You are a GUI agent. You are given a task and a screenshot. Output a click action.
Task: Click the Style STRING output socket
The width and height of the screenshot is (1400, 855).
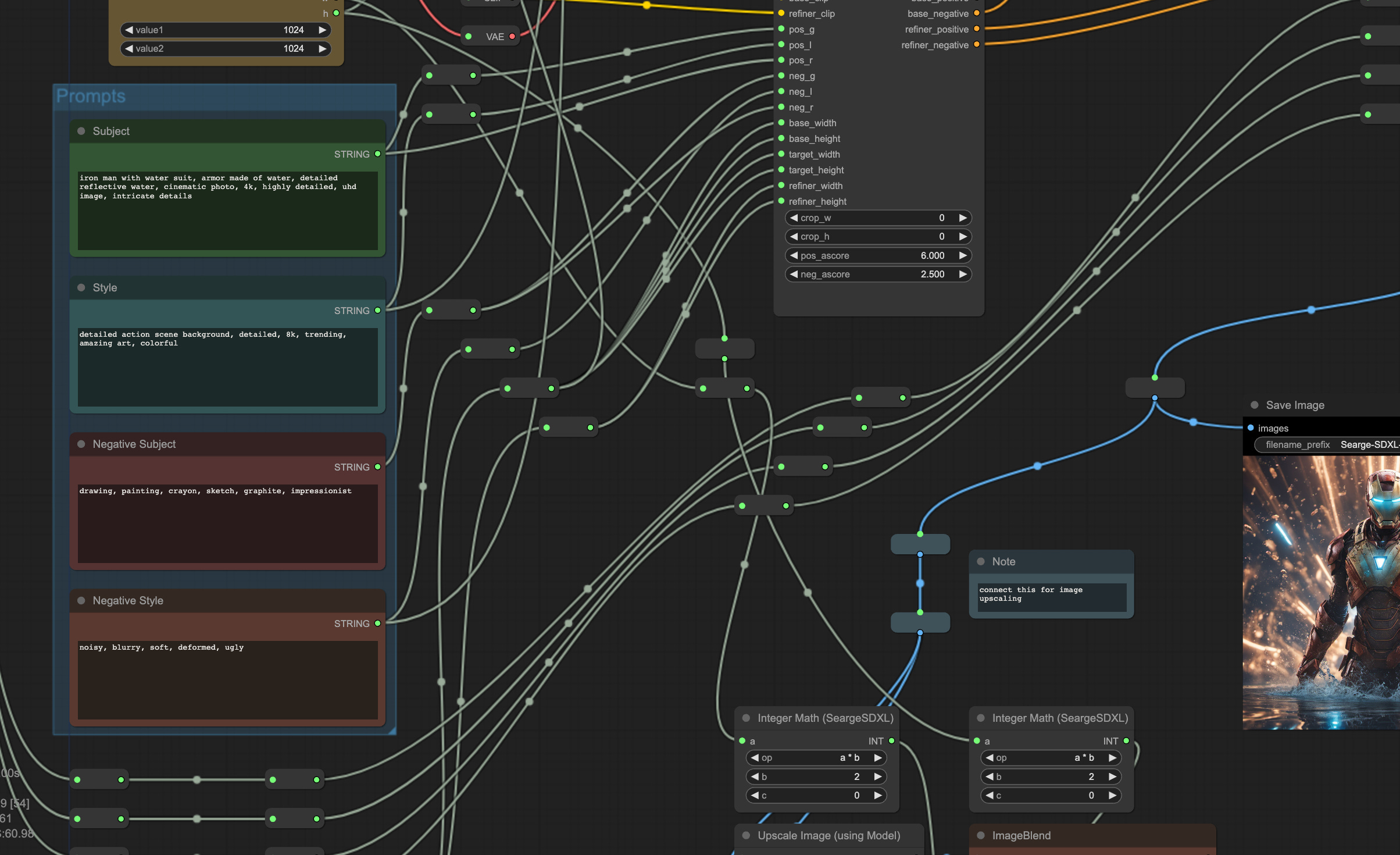pyautogui.click(x=378, y=310)
